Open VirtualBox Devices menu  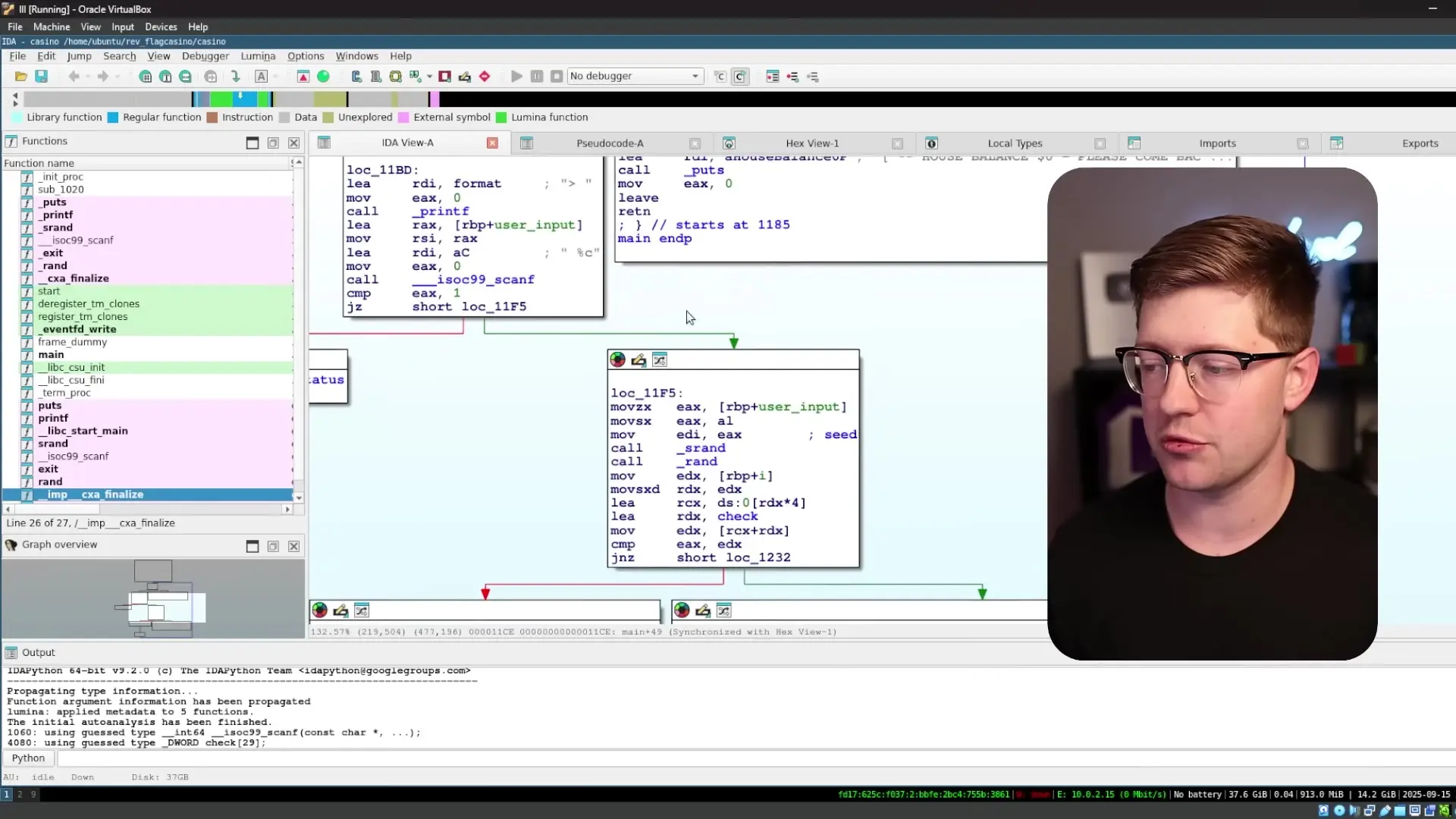[161, 27]
